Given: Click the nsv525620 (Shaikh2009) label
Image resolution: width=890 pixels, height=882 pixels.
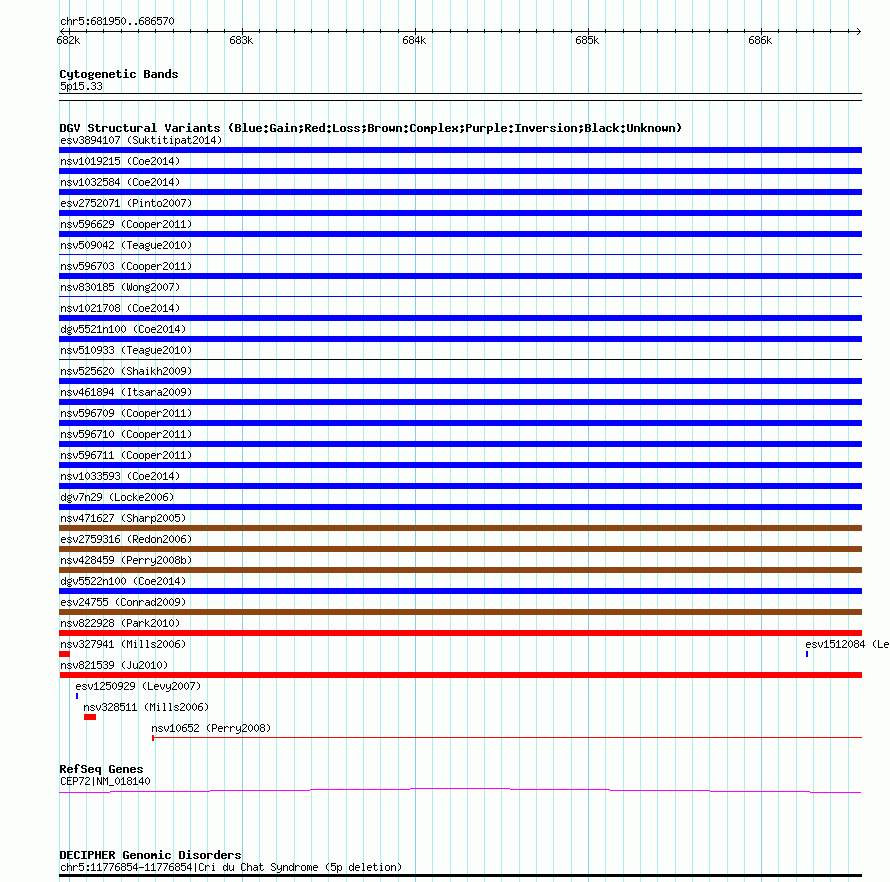Looking at the screenshot, I should [x=126, y=371].
